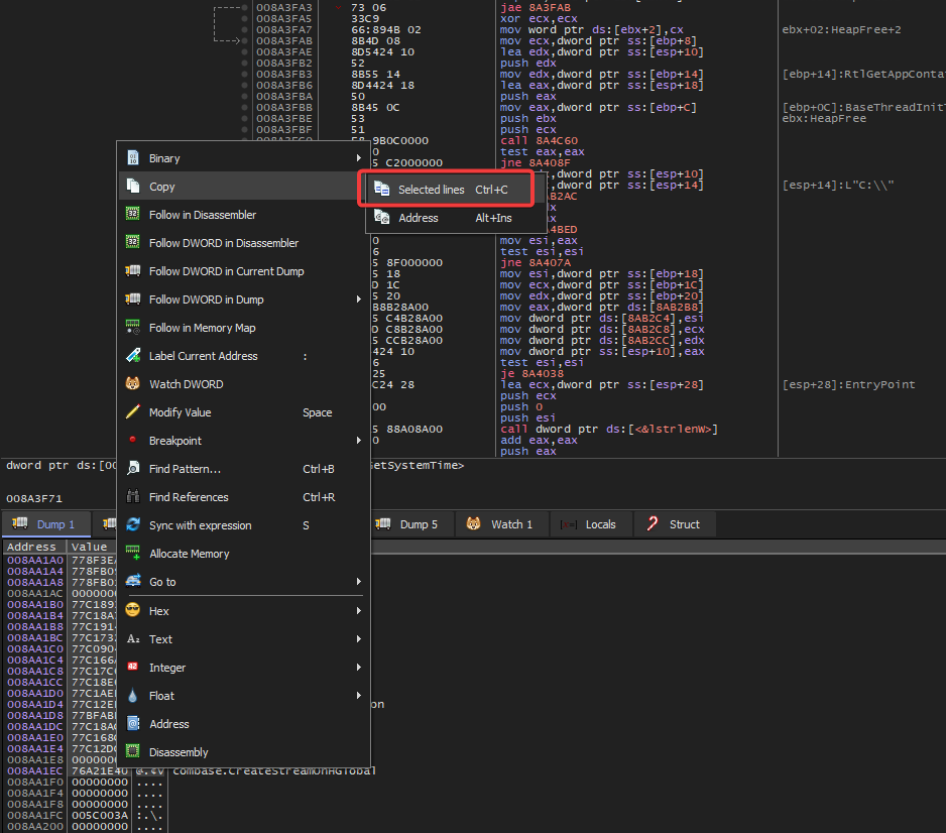Click the Disassembly icon at the menu bottom
Viewport: 946px width, 833px height.
131,752
